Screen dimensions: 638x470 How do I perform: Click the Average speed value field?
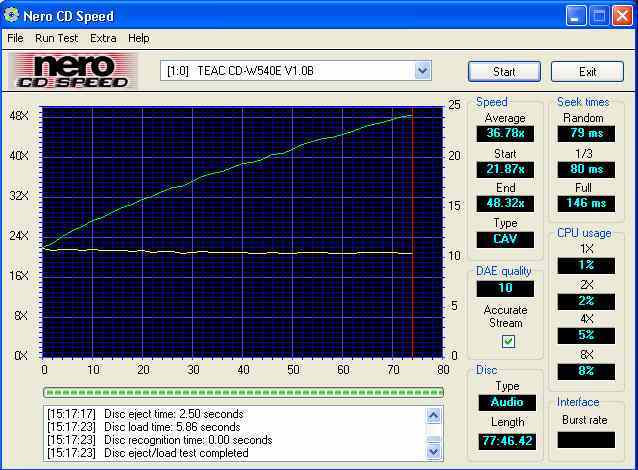click(505, 134)
